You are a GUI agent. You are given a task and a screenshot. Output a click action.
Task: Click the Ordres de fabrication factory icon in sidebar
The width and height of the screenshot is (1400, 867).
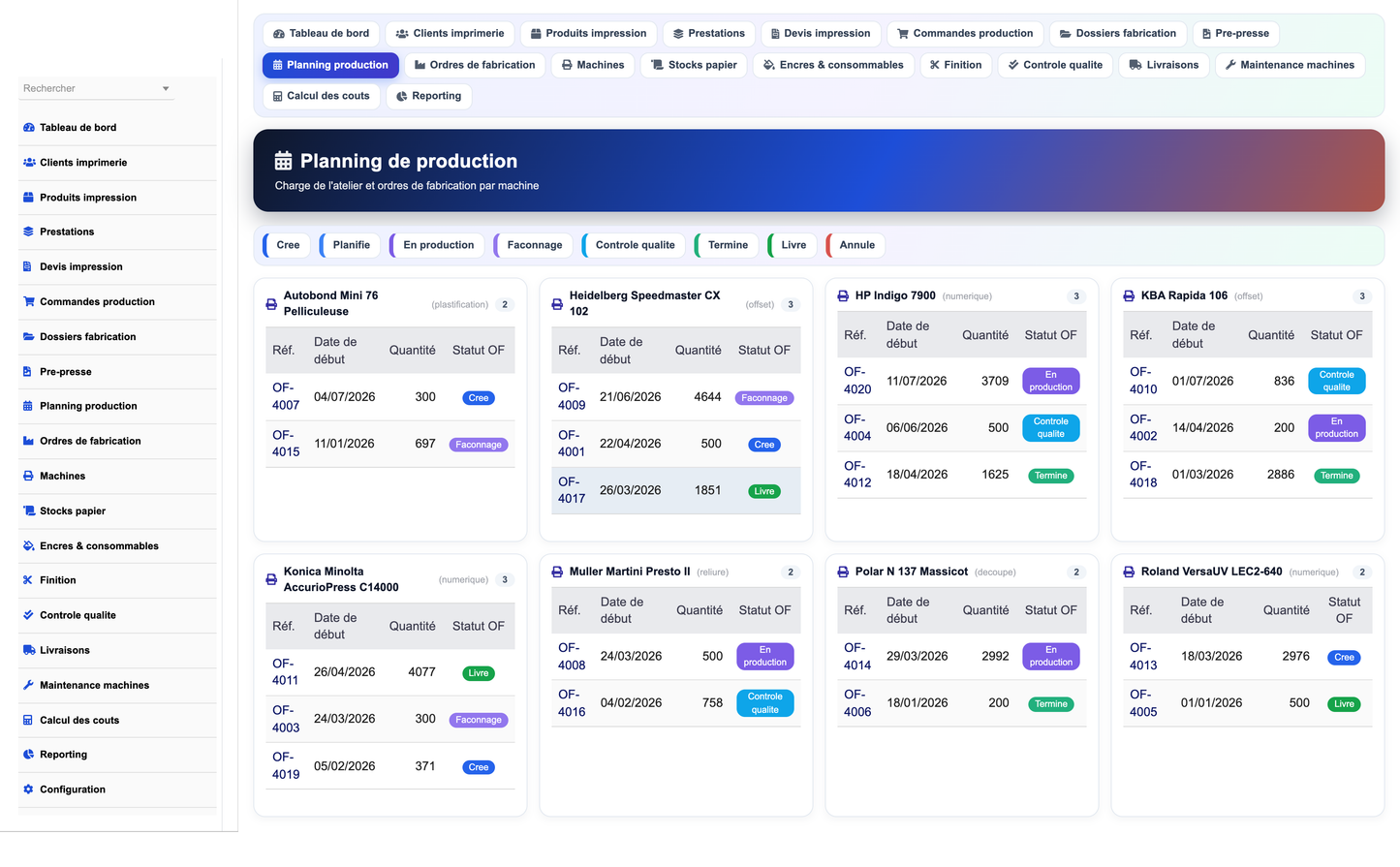pos(29,442)
